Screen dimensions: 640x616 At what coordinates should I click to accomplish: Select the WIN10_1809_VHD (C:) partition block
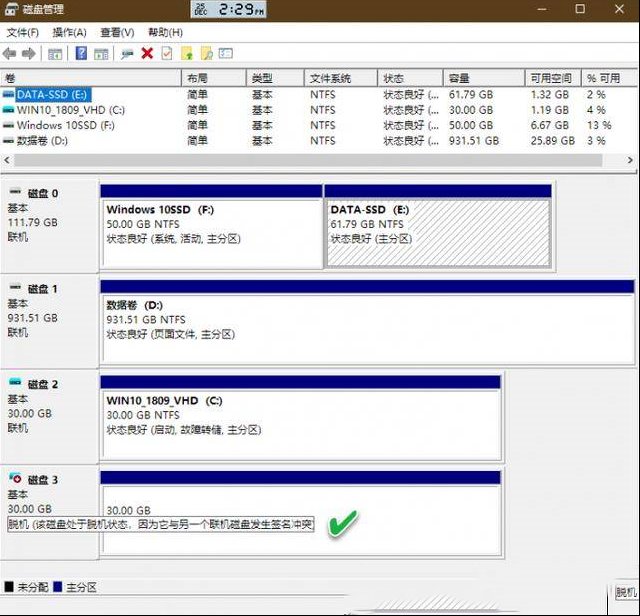tap(301, 418)
